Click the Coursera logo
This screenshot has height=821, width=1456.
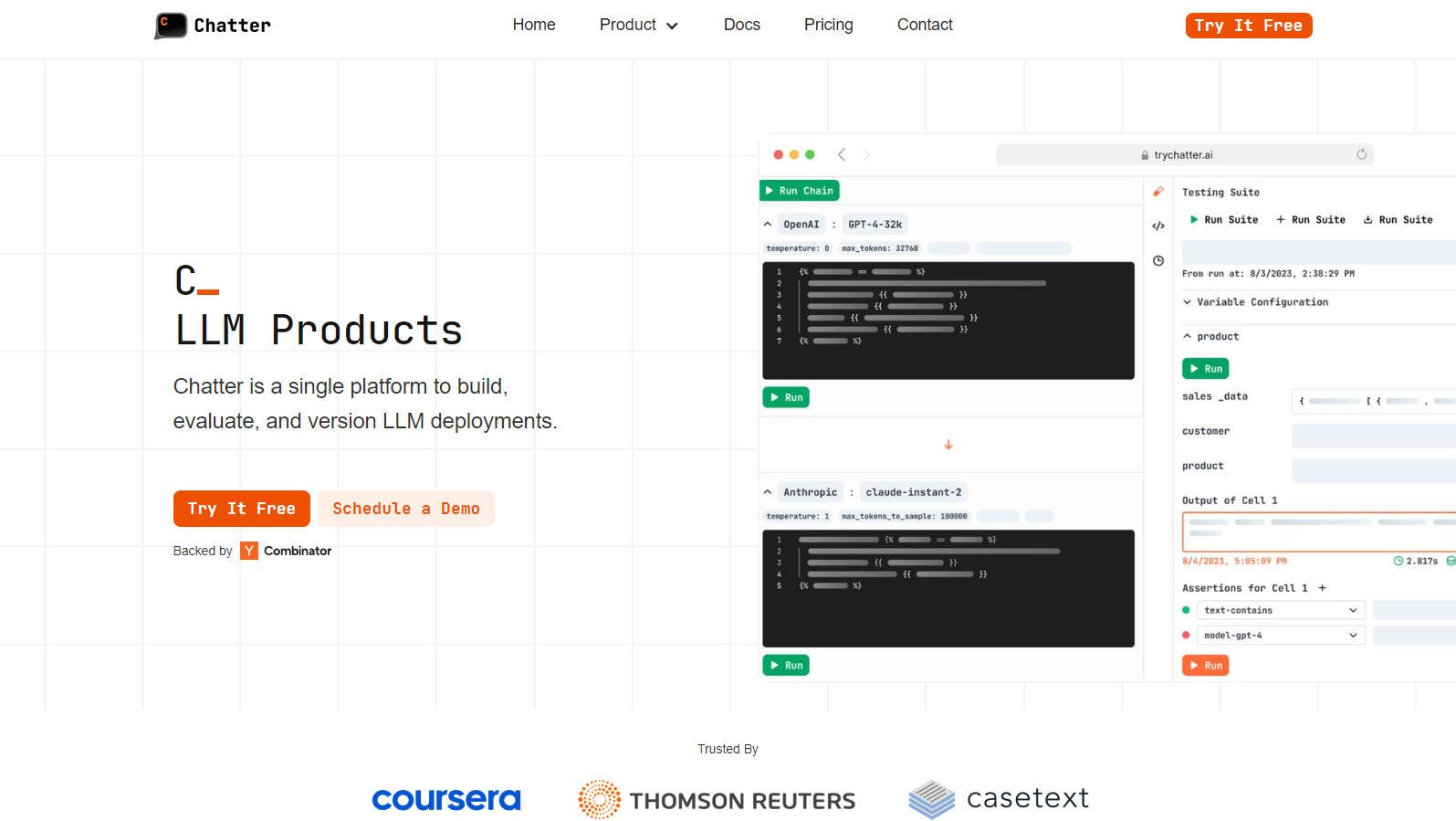446,800
